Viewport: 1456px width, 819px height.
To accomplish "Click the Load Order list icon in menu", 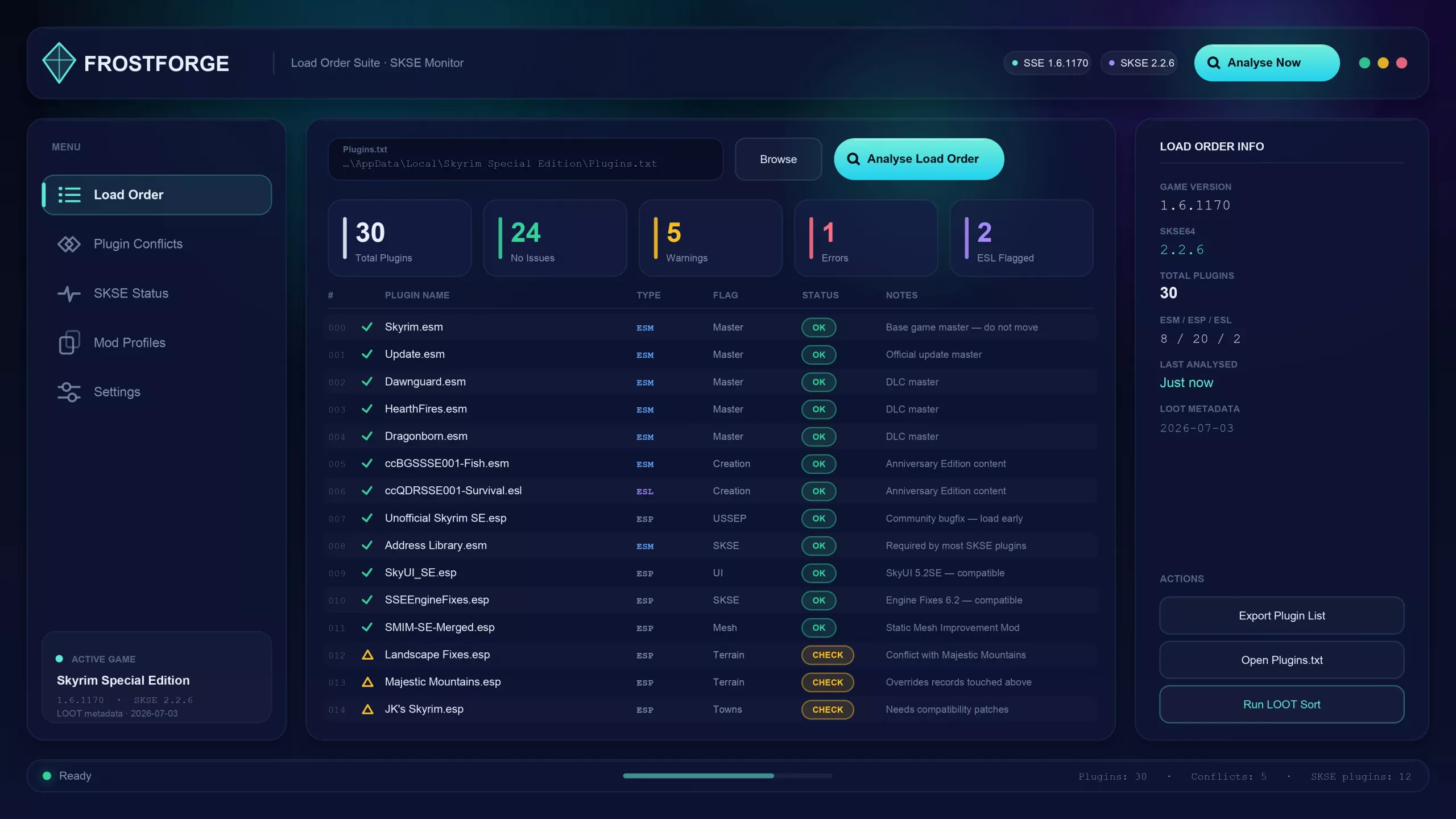I will 69,195.
